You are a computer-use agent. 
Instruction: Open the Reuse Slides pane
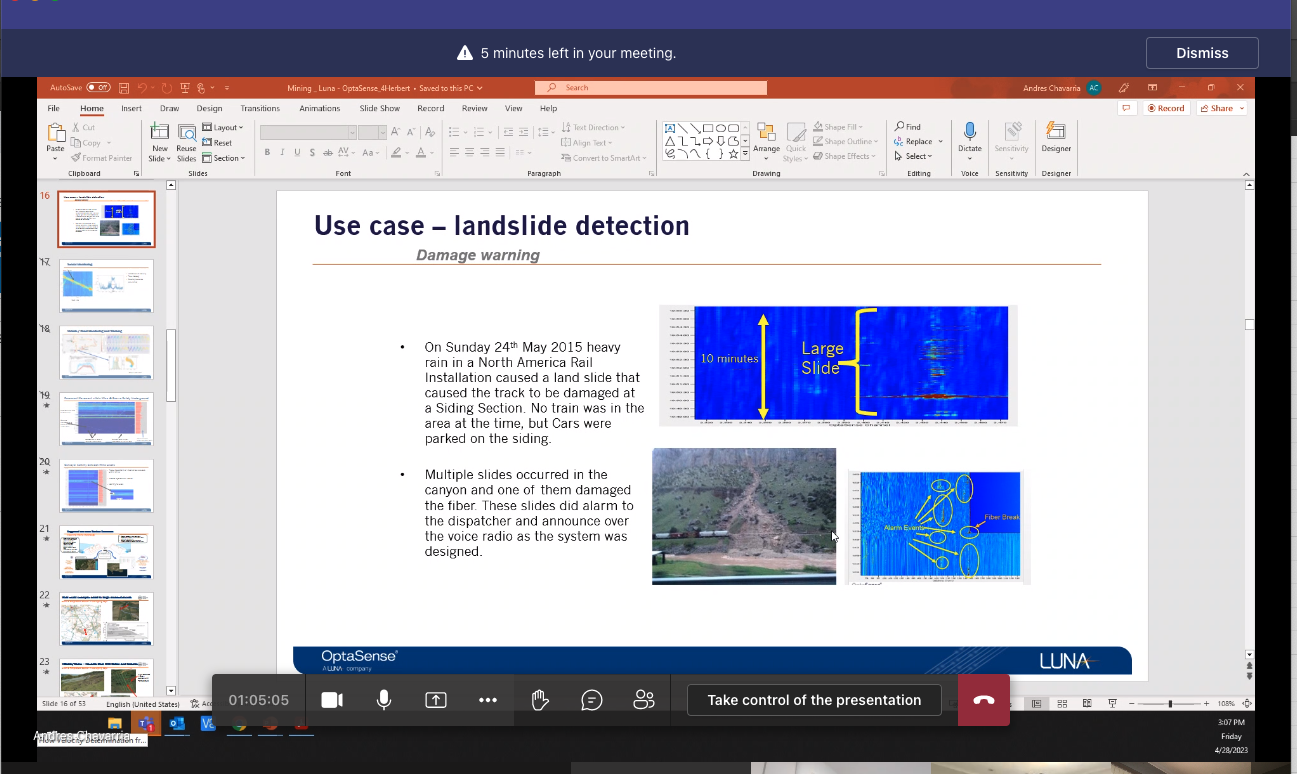pos(187,142)
